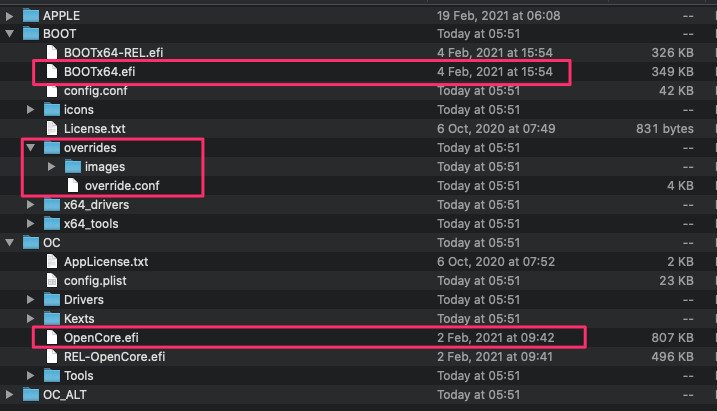Select the Kexts folder icon
717x411 pixels.
tap(52, 318)
